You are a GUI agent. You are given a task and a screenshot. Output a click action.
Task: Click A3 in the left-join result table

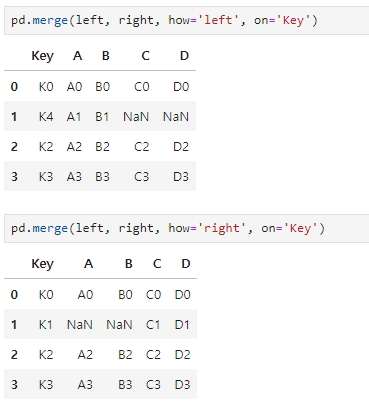(74, 177)
